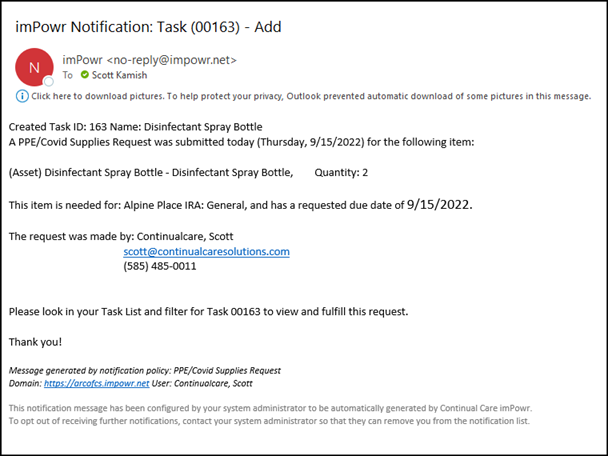Click the Created Task ID line
609x457 pixels.
(x=136, y=127)
